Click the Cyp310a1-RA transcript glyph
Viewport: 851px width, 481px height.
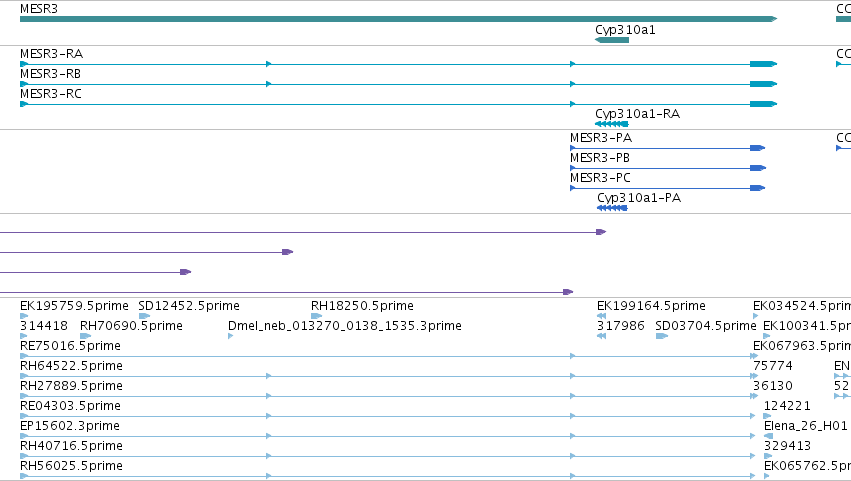tap(612, 124)
